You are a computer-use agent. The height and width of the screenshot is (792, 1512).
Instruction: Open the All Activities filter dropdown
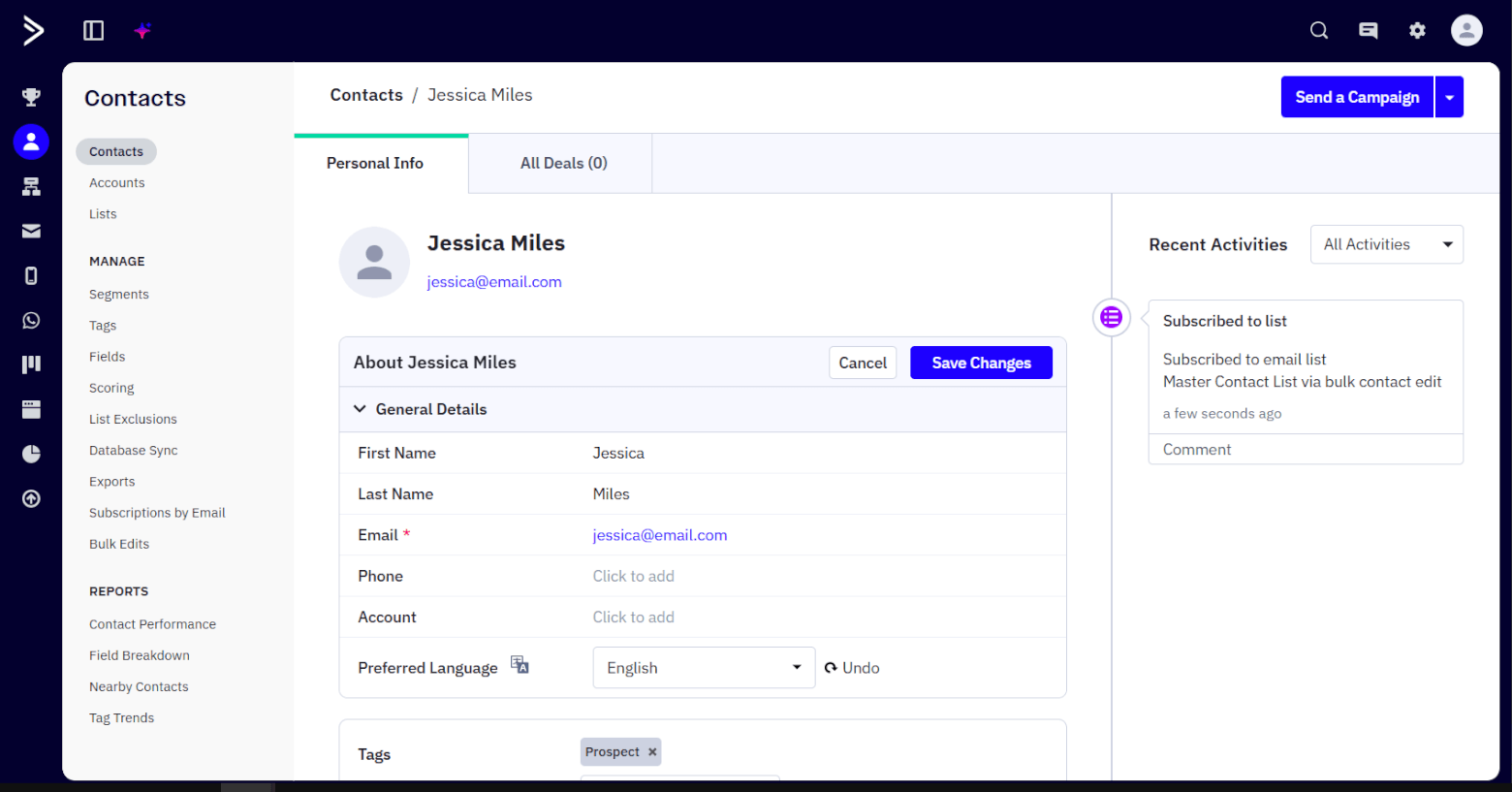[x=1386, y=244]
